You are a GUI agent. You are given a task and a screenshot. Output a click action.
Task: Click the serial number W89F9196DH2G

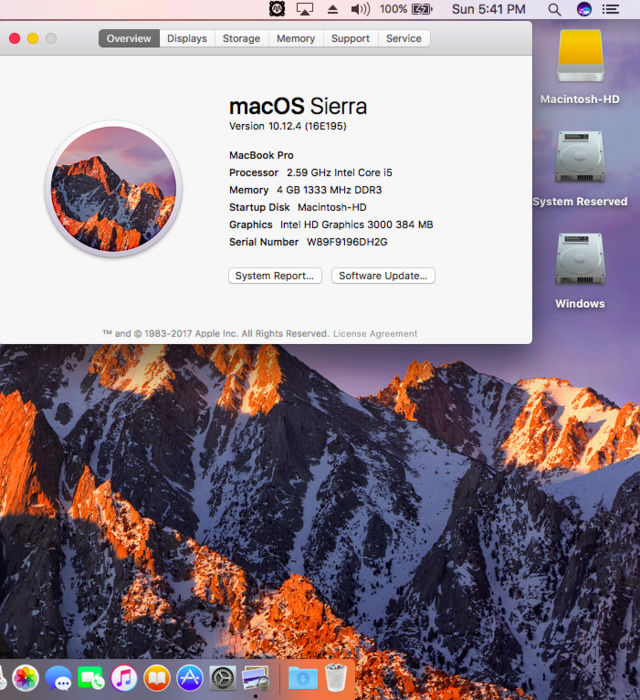click(x=347, y=242)
